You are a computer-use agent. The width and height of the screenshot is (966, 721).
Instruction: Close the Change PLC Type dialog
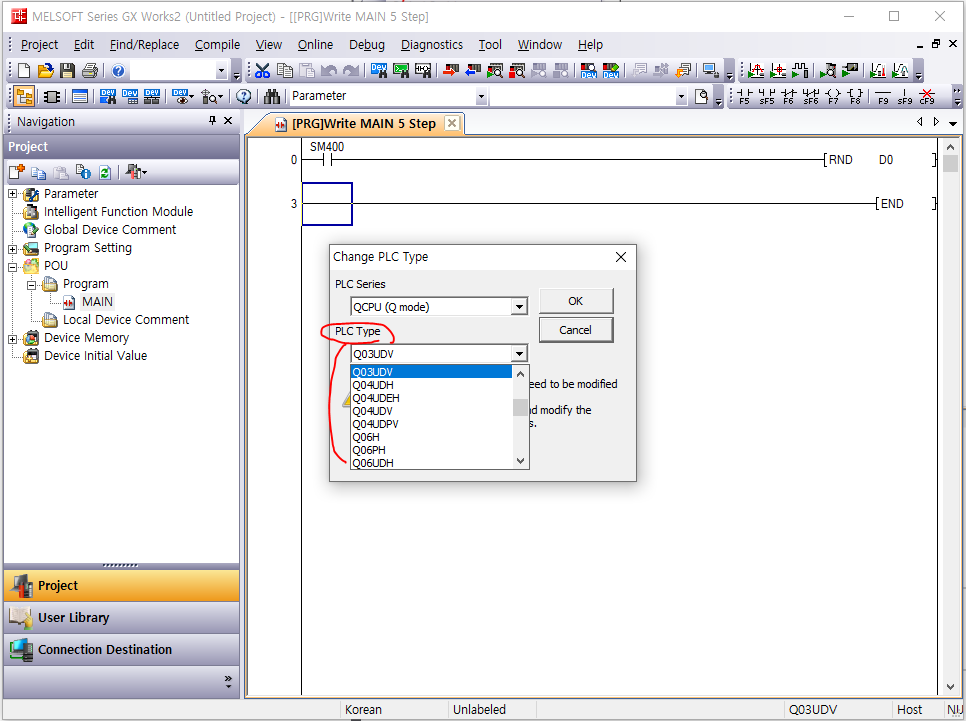[x=620, y=257]
